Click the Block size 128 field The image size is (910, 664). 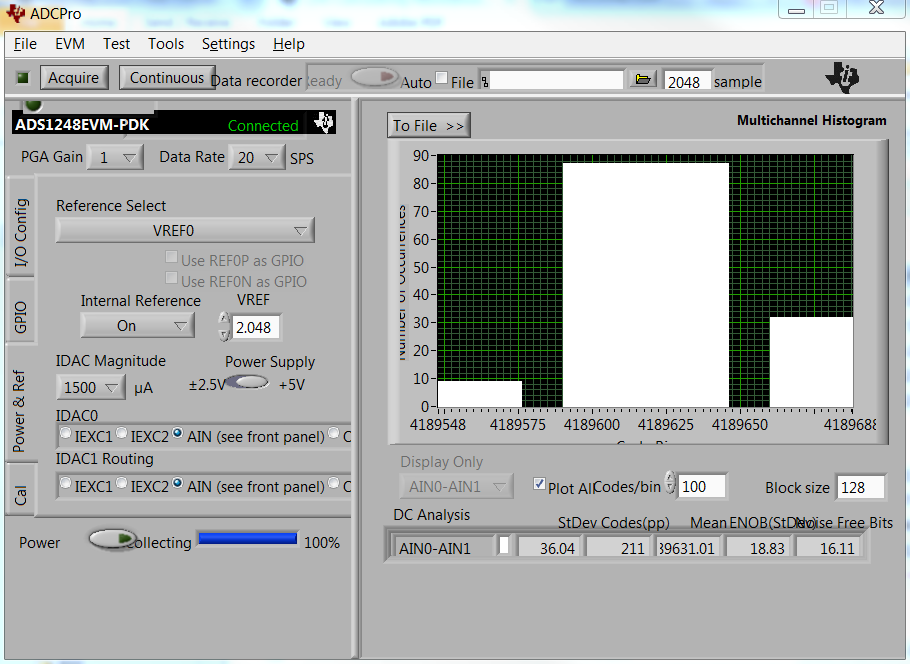click(x=860, y=487)
